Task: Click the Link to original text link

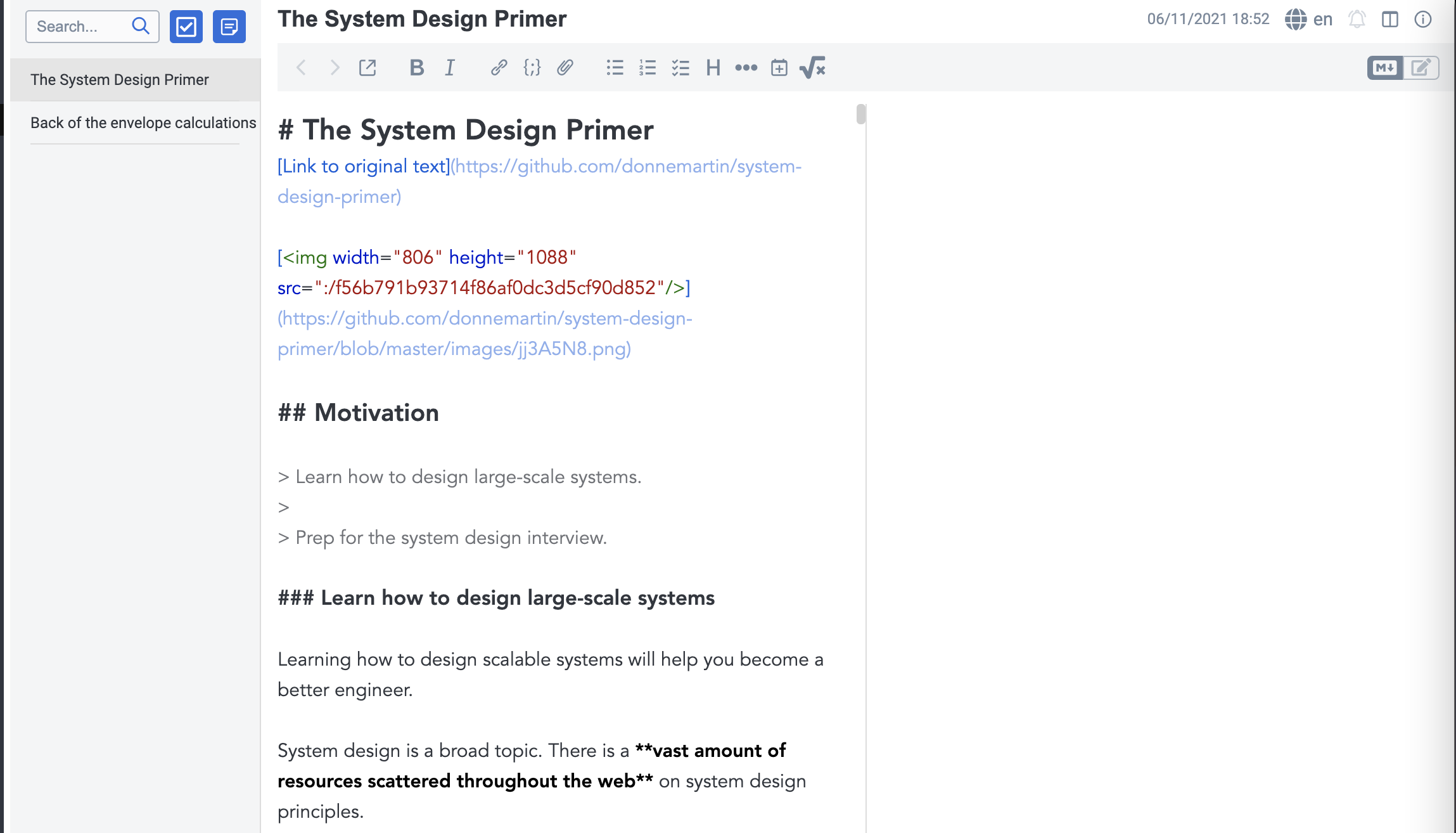Action: point(364,166)
